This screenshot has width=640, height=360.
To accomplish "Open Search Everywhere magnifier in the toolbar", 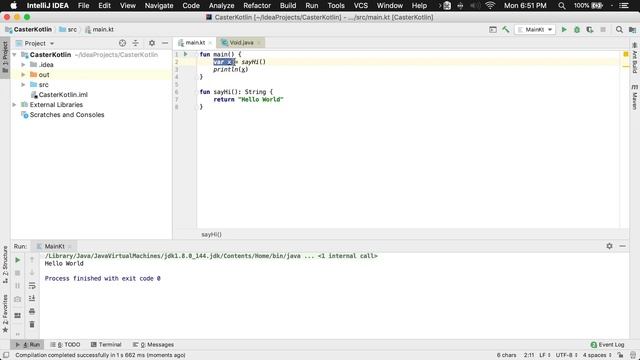I will pyautogui.click(x=619, y=29).
